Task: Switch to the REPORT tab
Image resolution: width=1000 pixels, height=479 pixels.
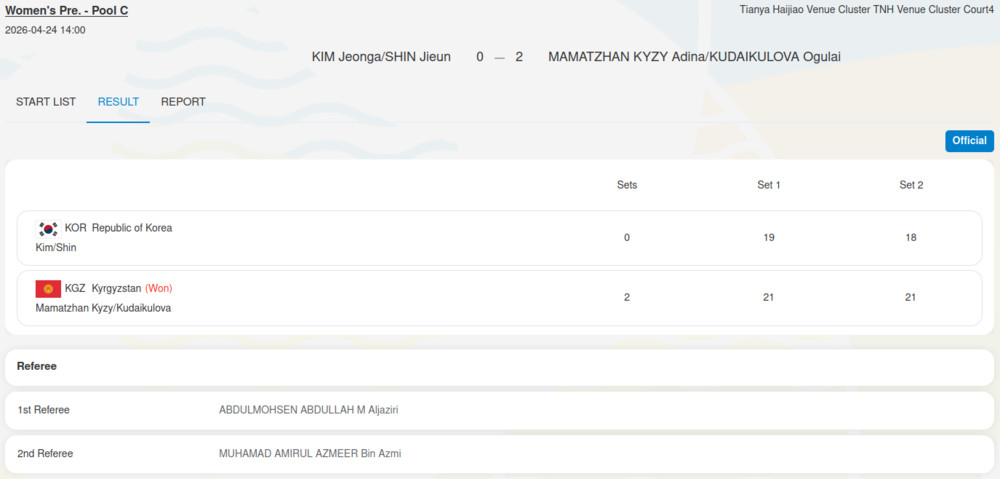Action: 183,102
